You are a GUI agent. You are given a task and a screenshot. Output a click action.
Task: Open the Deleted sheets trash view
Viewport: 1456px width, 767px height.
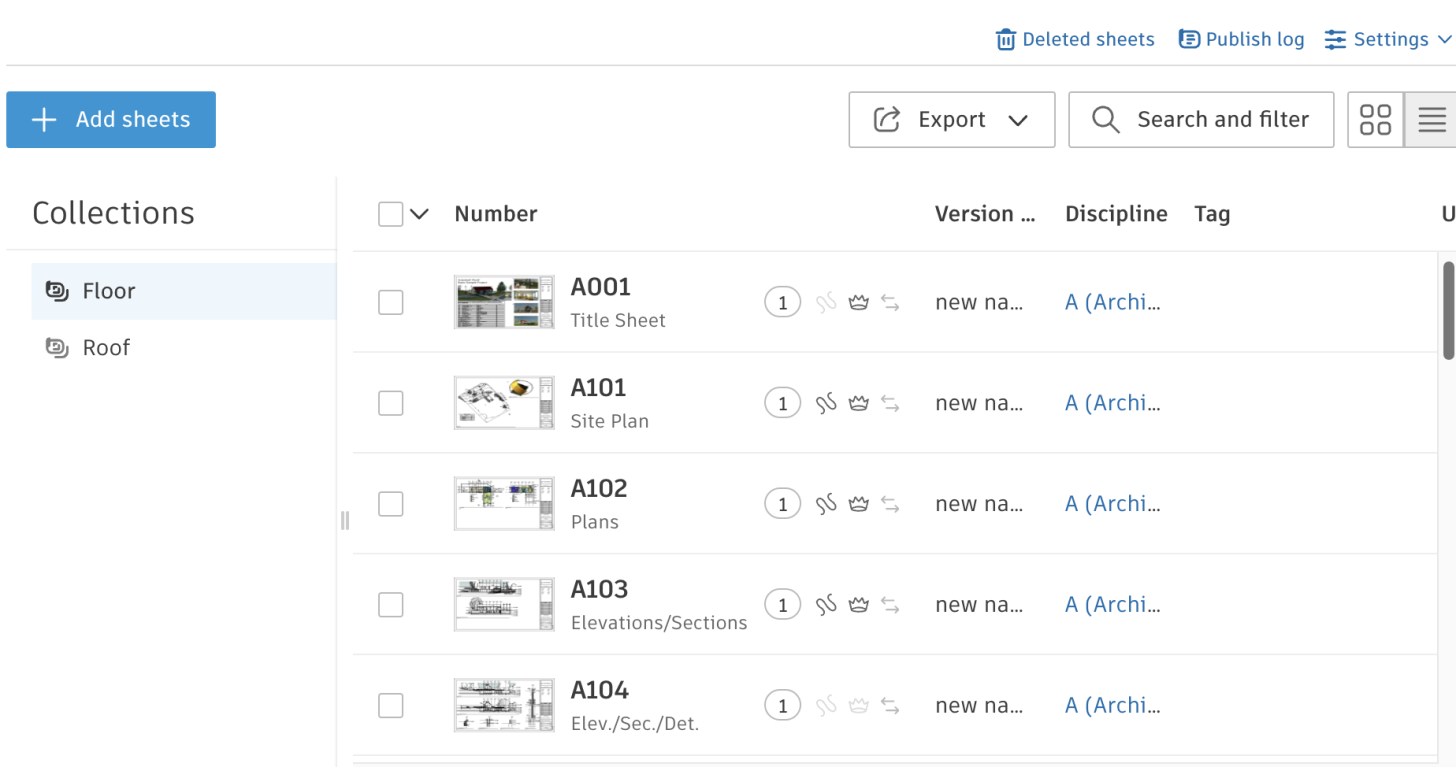tap(1075, 39)
